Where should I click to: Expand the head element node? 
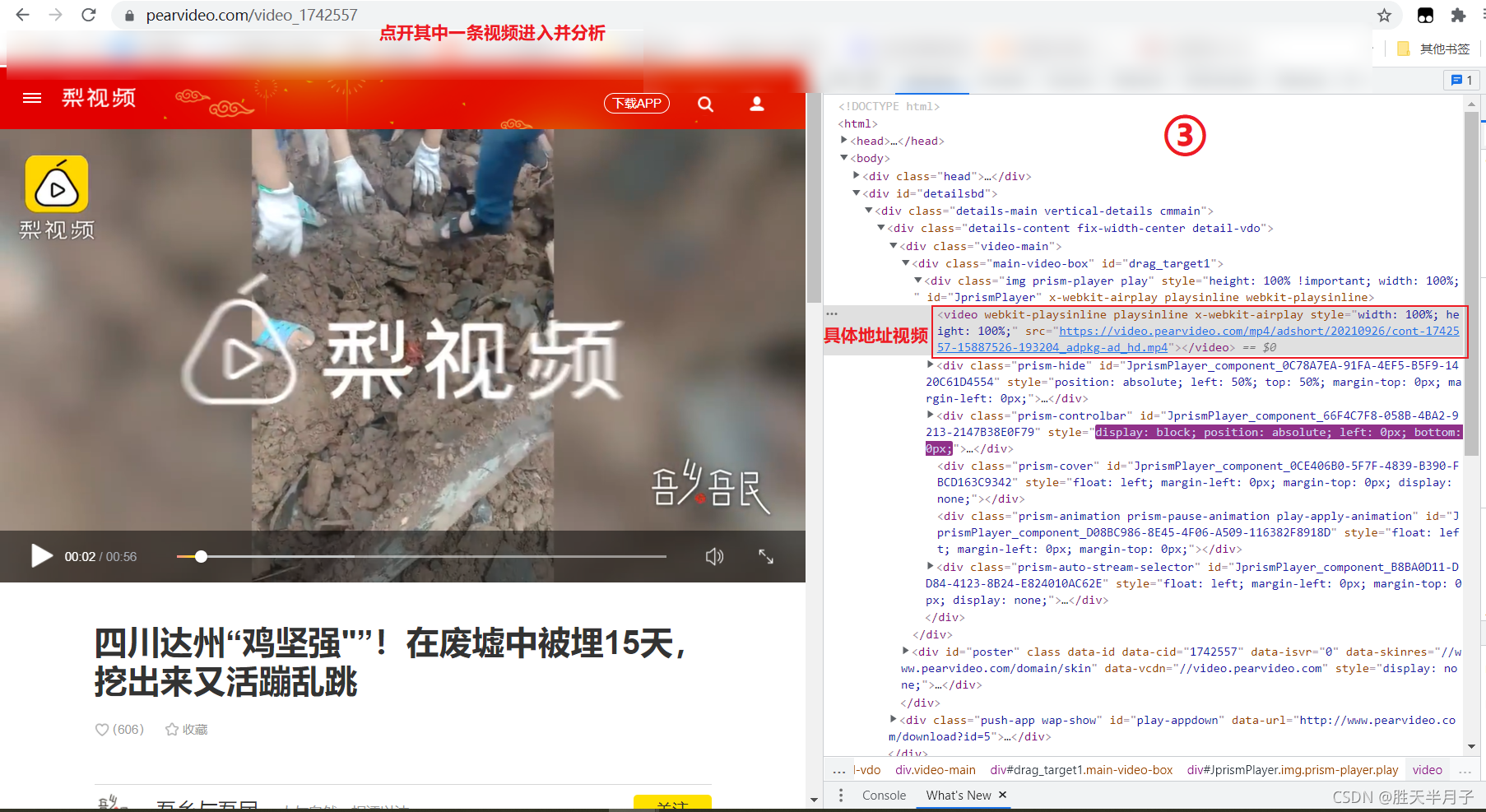click(844, 141)
